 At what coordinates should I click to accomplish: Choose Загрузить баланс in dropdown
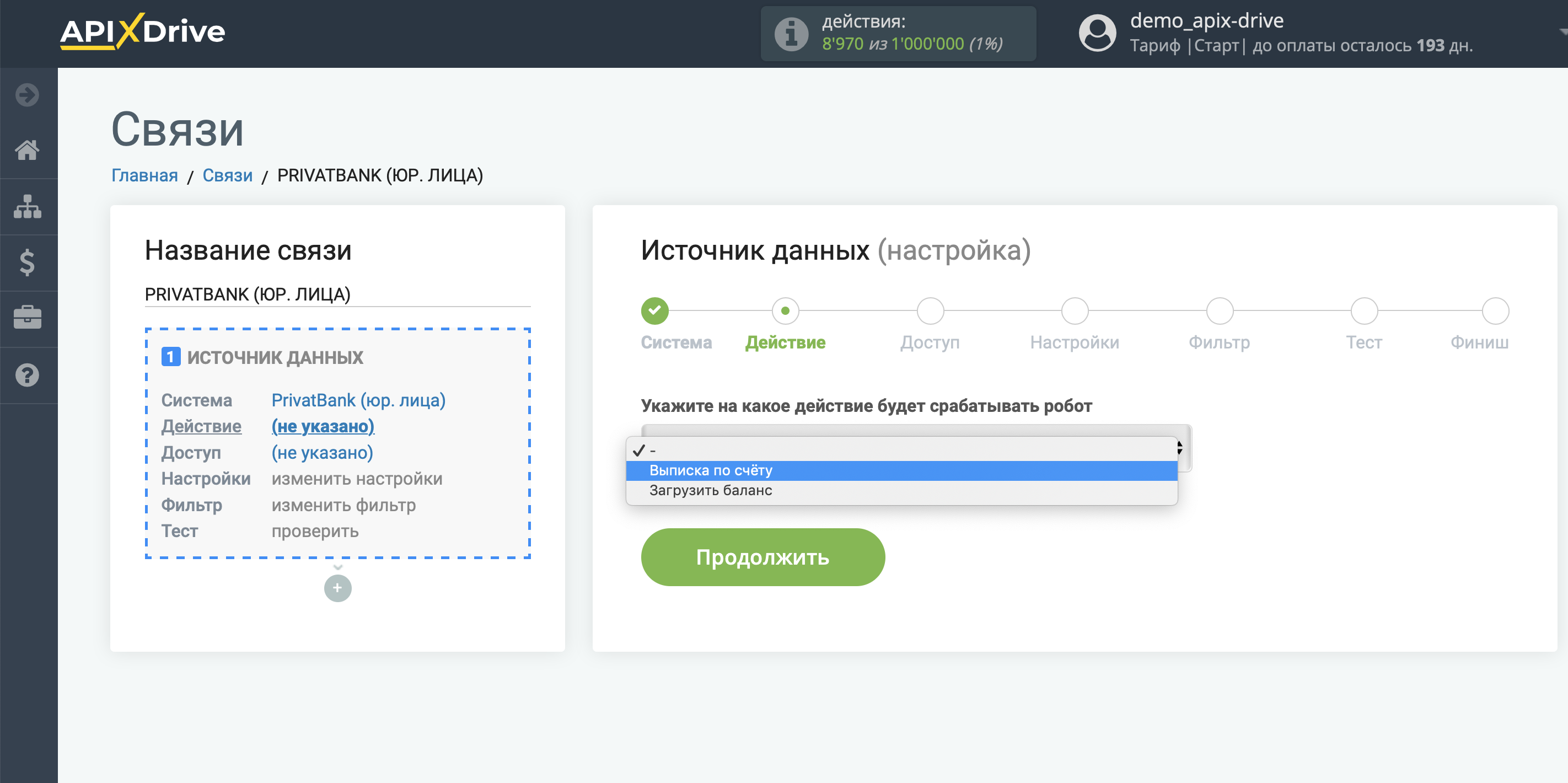(901, 490)
